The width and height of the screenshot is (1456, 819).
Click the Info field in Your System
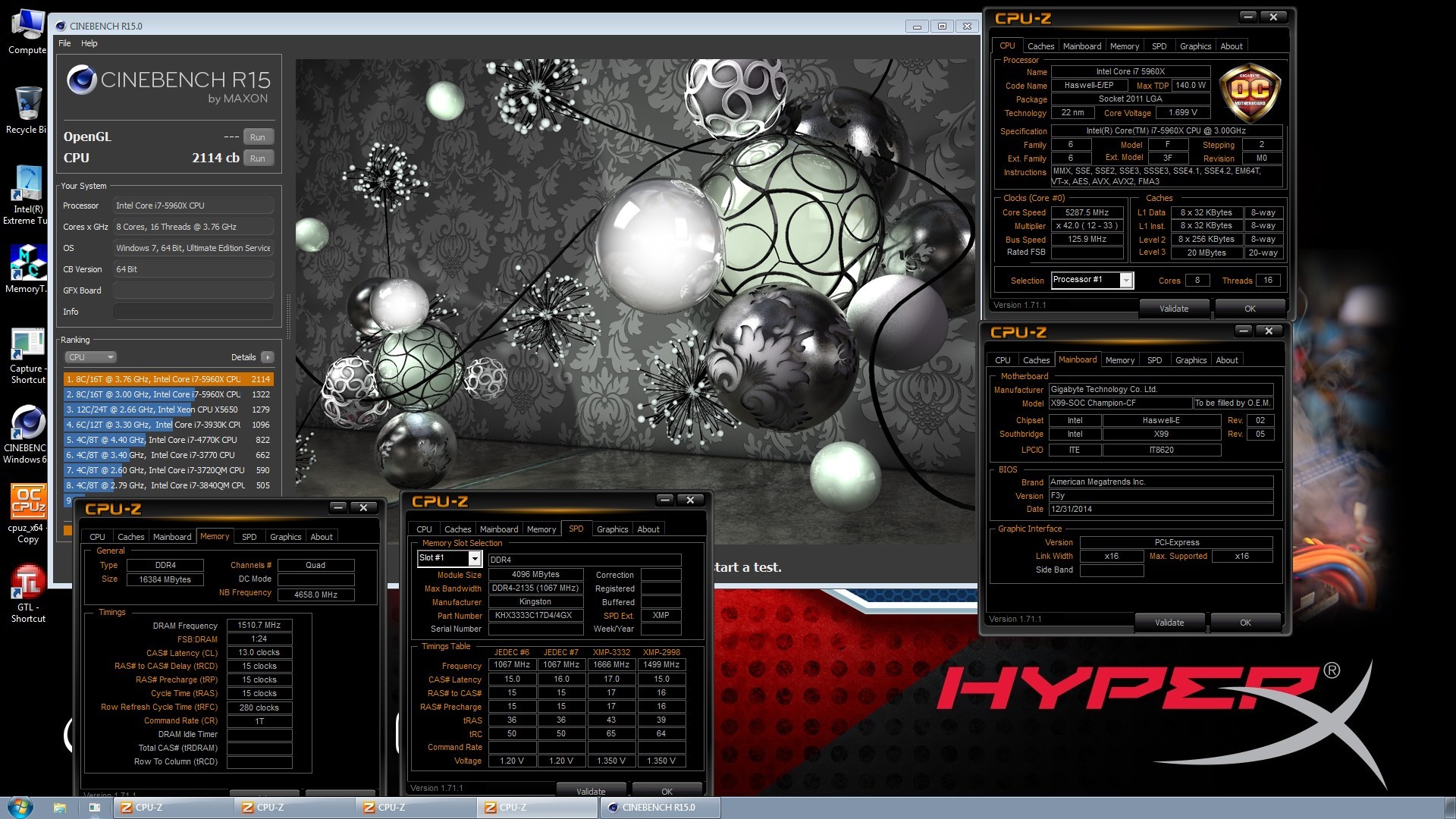[x=193, y=312]
